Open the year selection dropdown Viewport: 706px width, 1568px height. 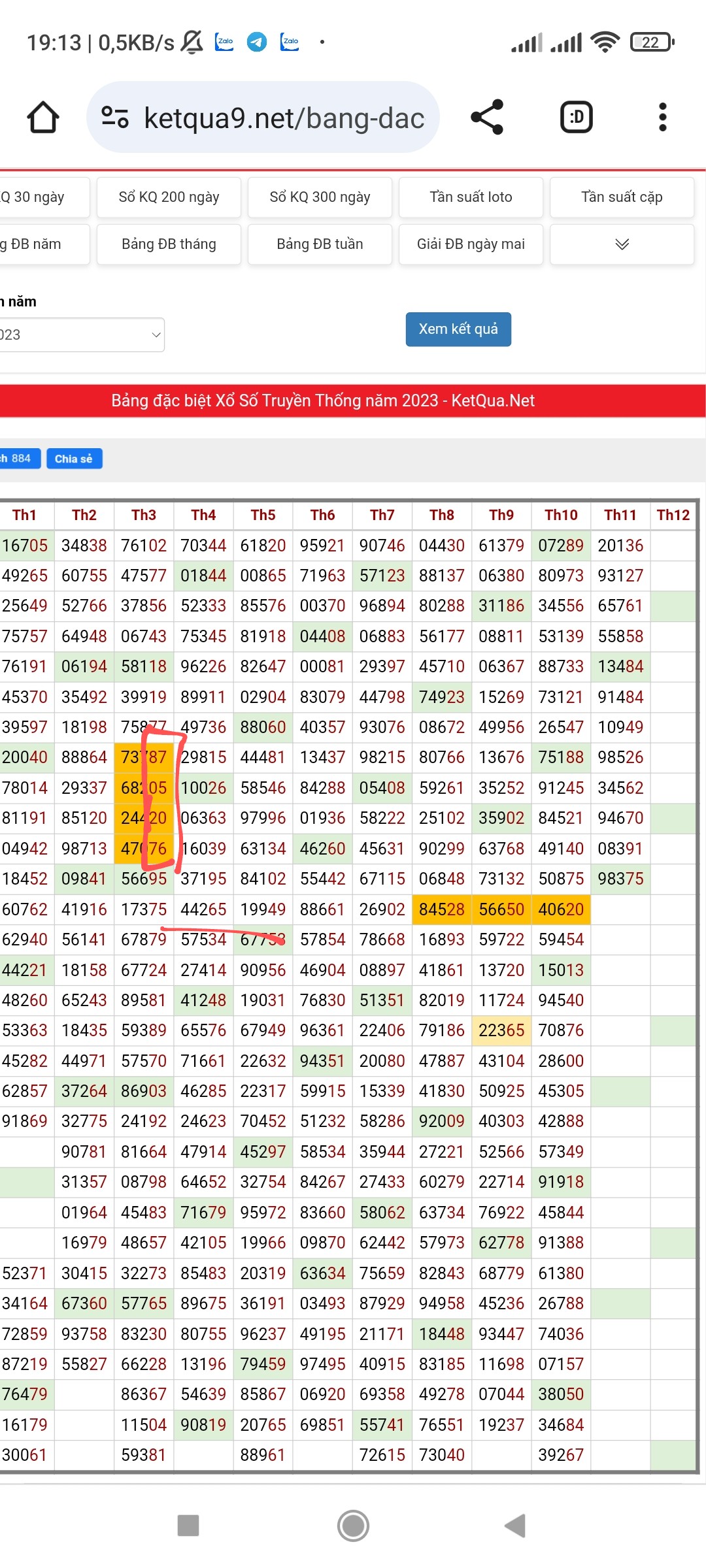(x=82, y=335)
